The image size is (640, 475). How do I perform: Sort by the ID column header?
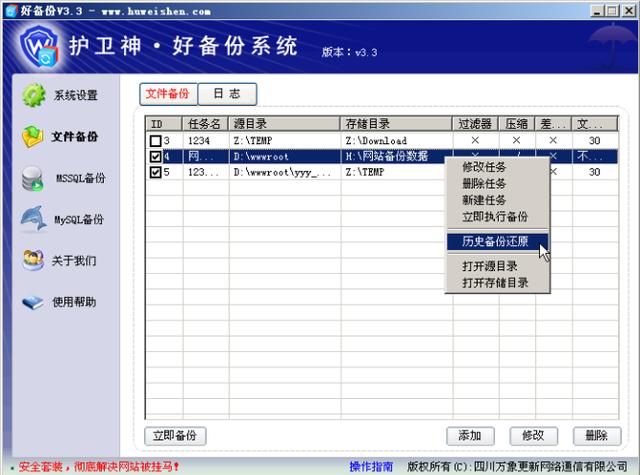(164, 124)
